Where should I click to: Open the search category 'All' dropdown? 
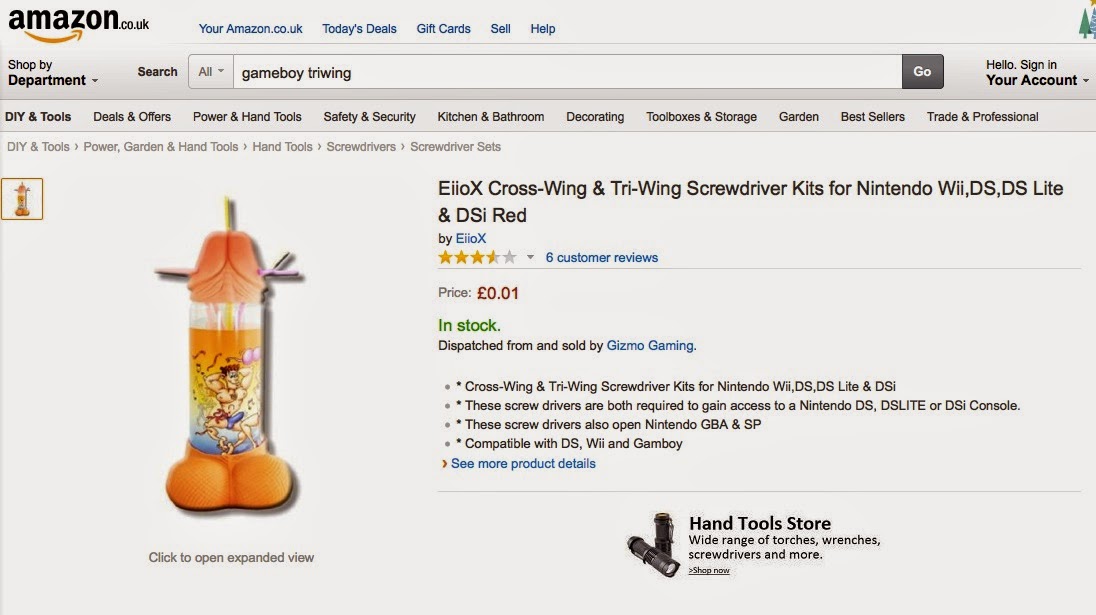coord(211,72)
